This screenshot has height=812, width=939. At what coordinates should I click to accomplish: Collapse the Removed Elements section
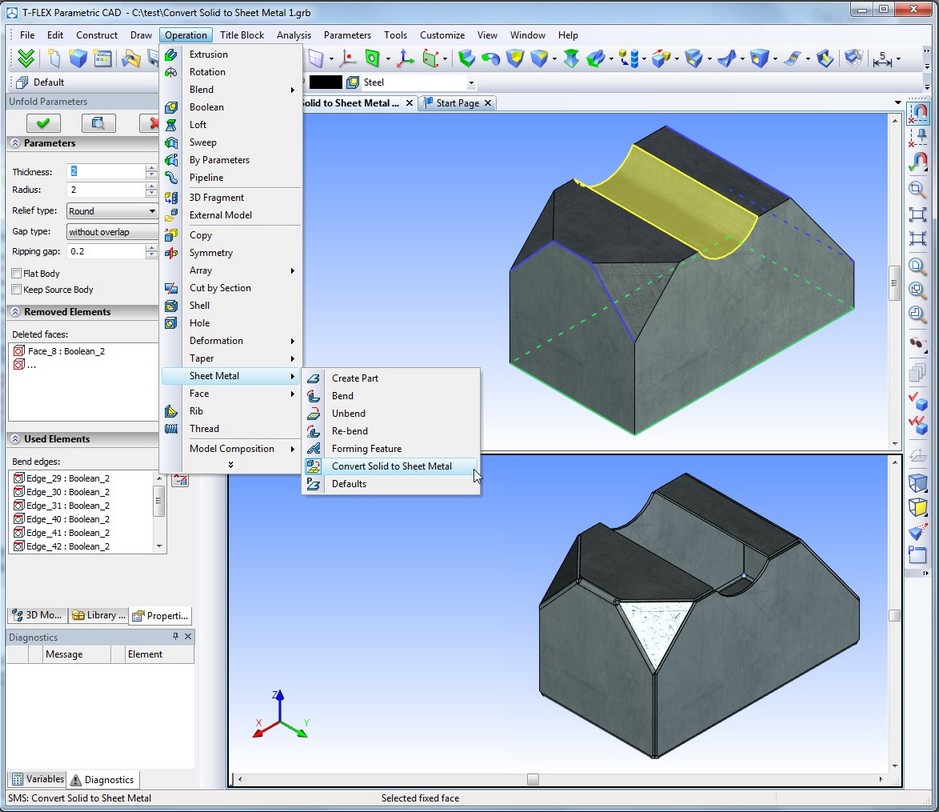(x=15, y=312)
